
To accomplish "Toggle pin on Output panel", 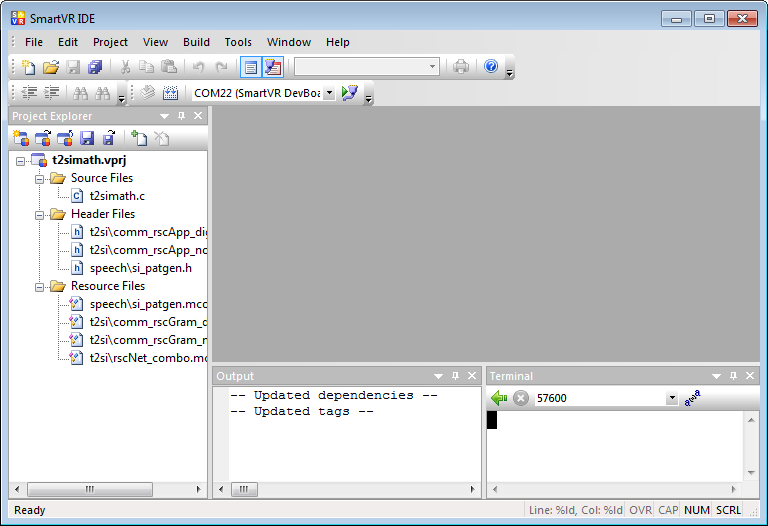I will click(x=456, y=376).
